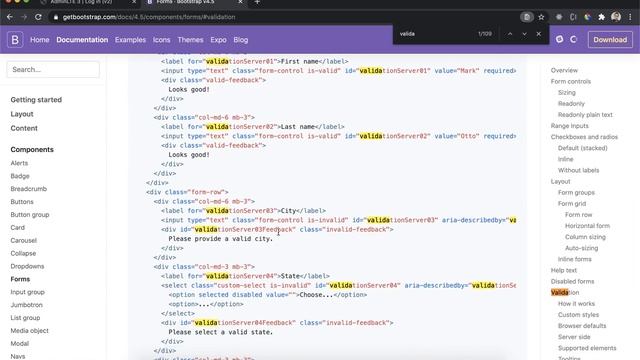Open the extensions puzzle icon

pos(602,17)
